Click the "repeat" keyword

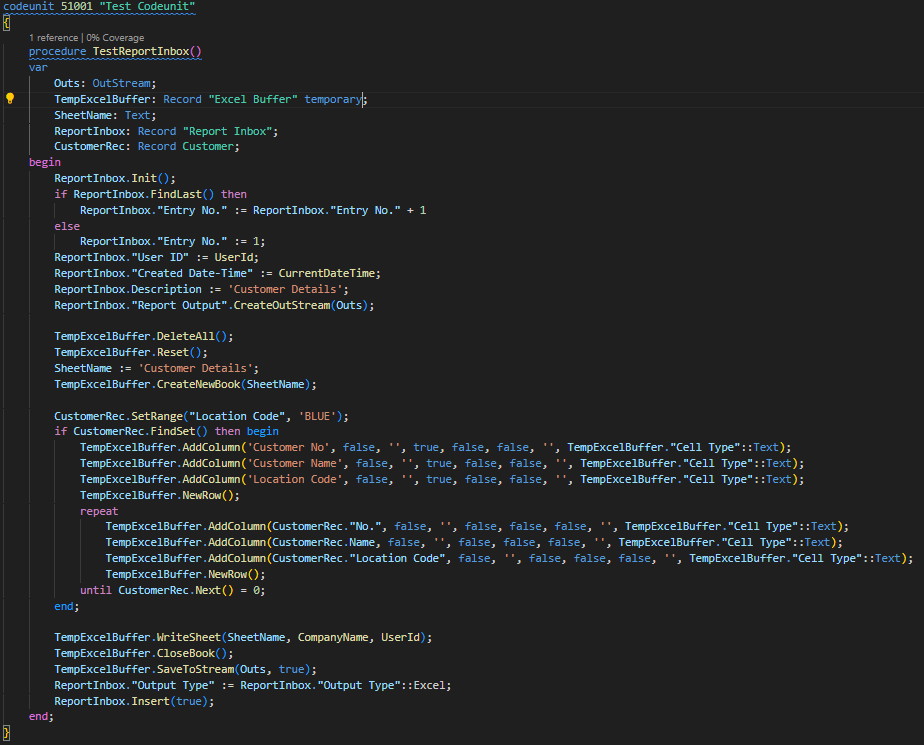click(99, 511)
